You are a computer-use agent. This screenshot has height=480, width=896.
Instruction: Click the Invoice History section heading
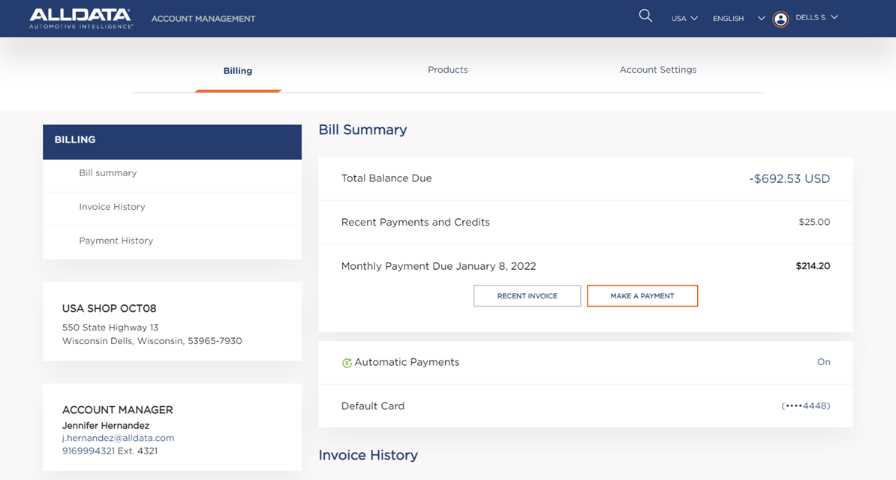point(368,455)
